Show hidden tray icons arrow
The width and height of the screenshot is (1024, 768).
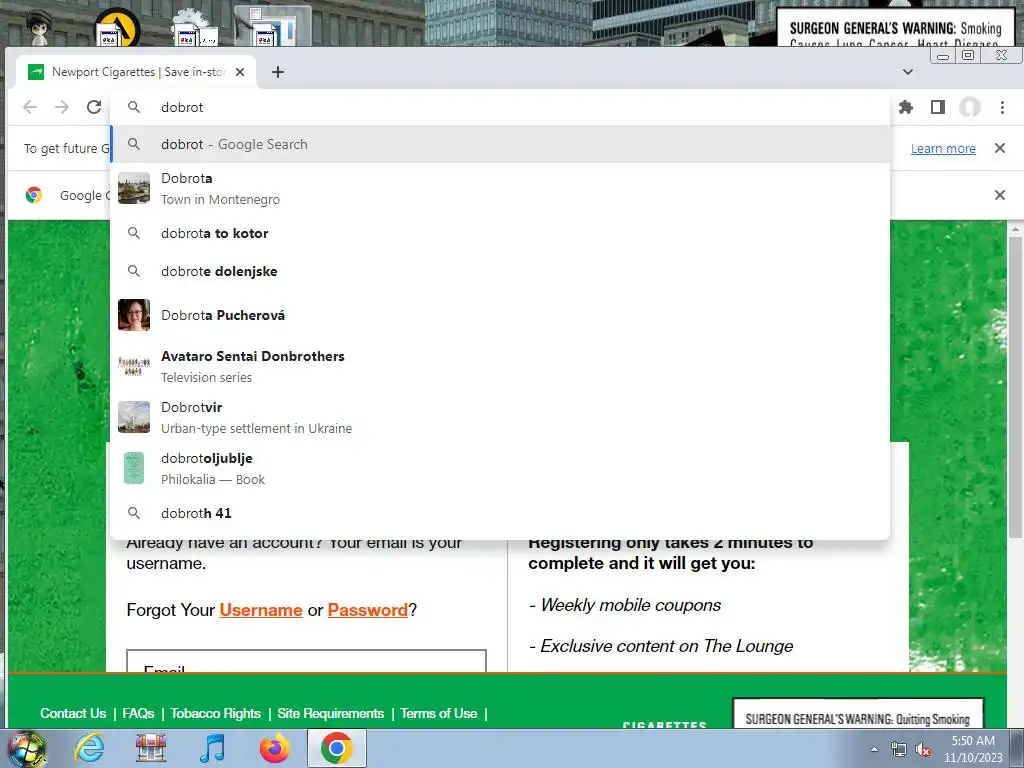(874, 750)
